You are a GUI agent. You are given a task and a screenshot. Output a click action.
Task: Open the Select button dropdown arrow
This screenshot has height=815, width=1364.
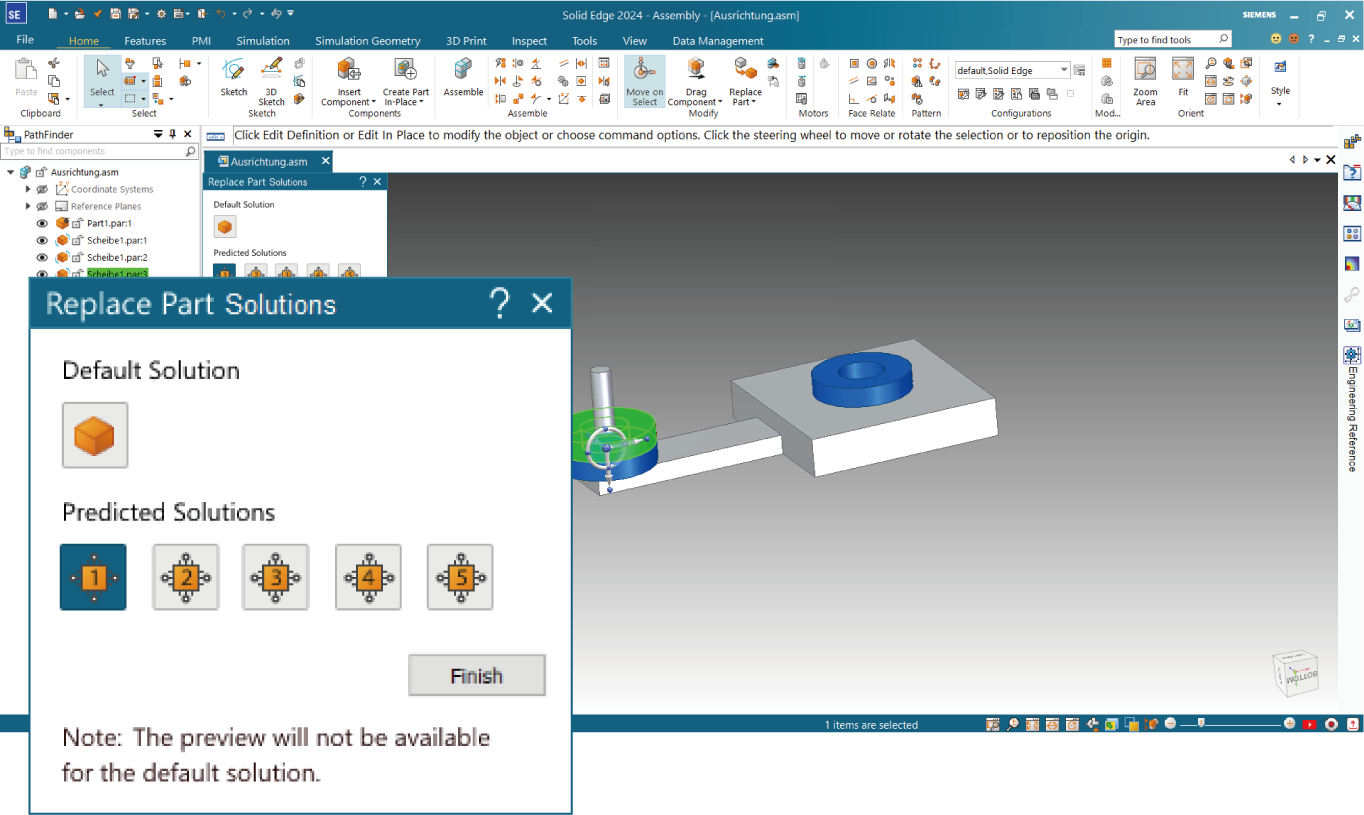[102, 104]
